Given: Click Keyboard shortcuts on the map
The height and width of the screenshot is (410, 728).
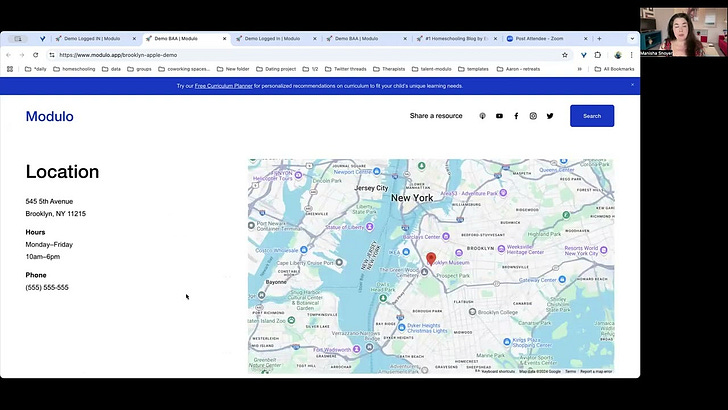Looking at the screenshot, I should coord(498,371).
